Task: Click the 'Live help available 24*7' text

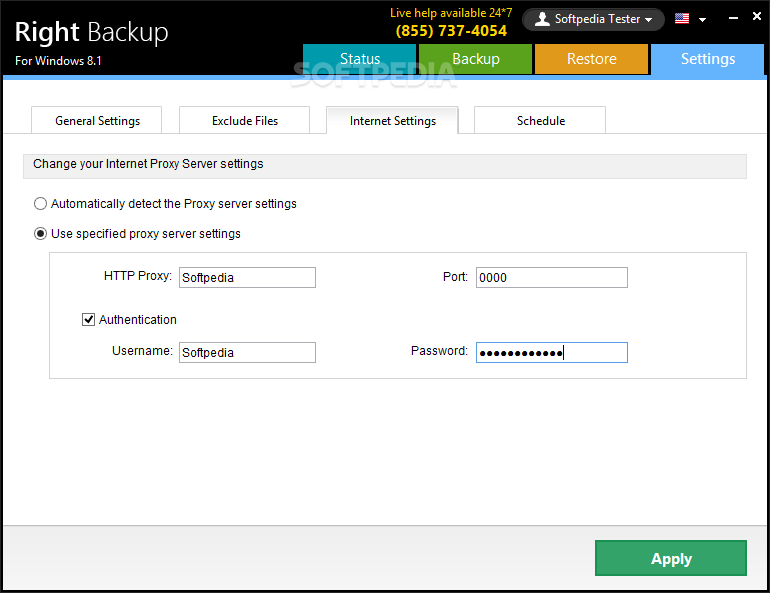Action: (451, 13)
